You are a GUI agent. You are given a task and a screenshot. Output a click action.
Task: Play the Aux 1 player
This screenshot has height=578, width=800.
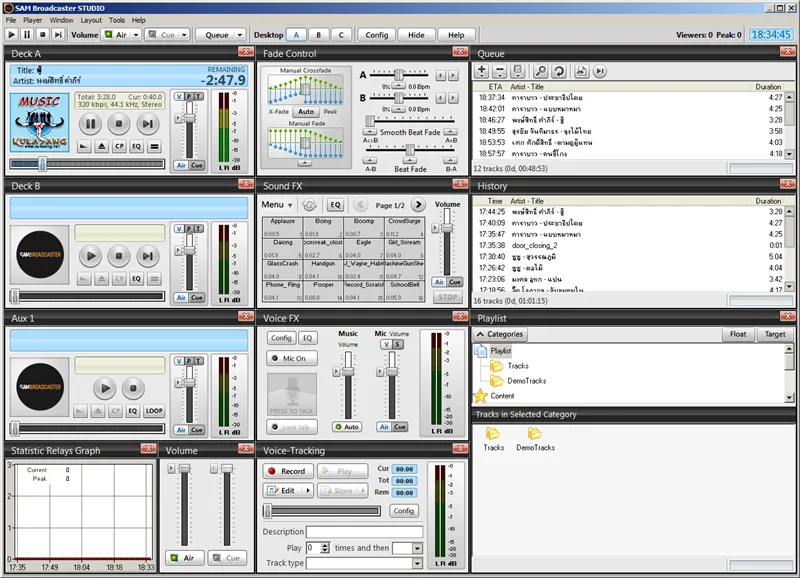pyautogui.click(x=105, y=388)
